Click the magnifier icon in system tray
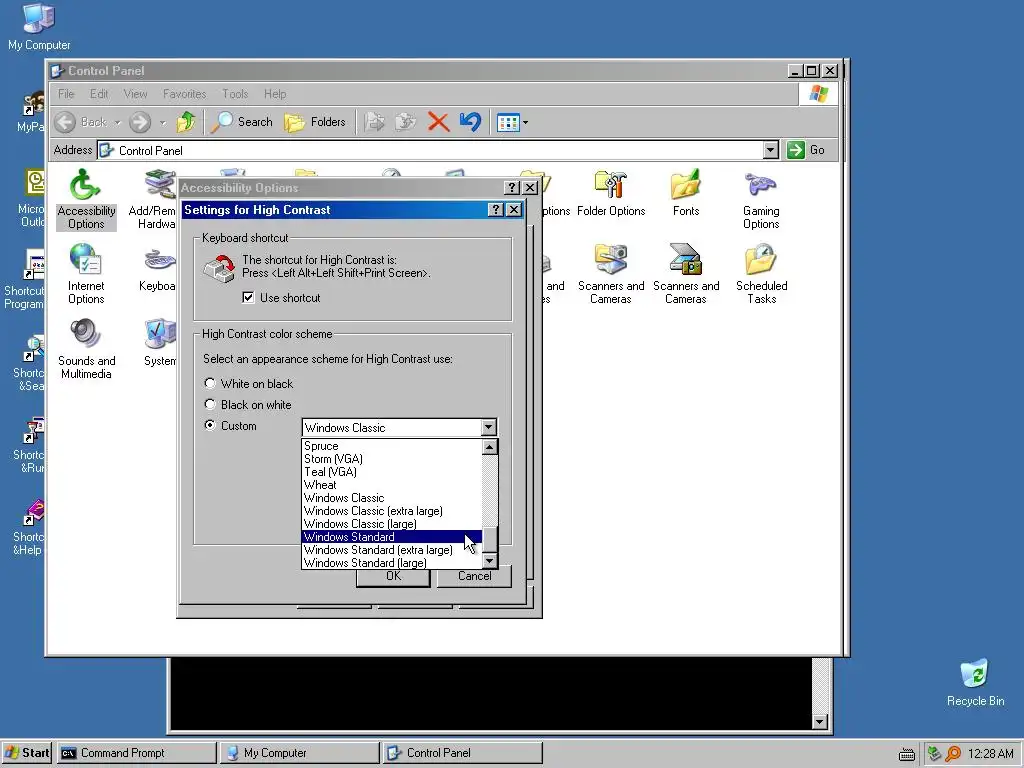The image size is (1024, 768). pyautogui.click(x=953, y=754)
